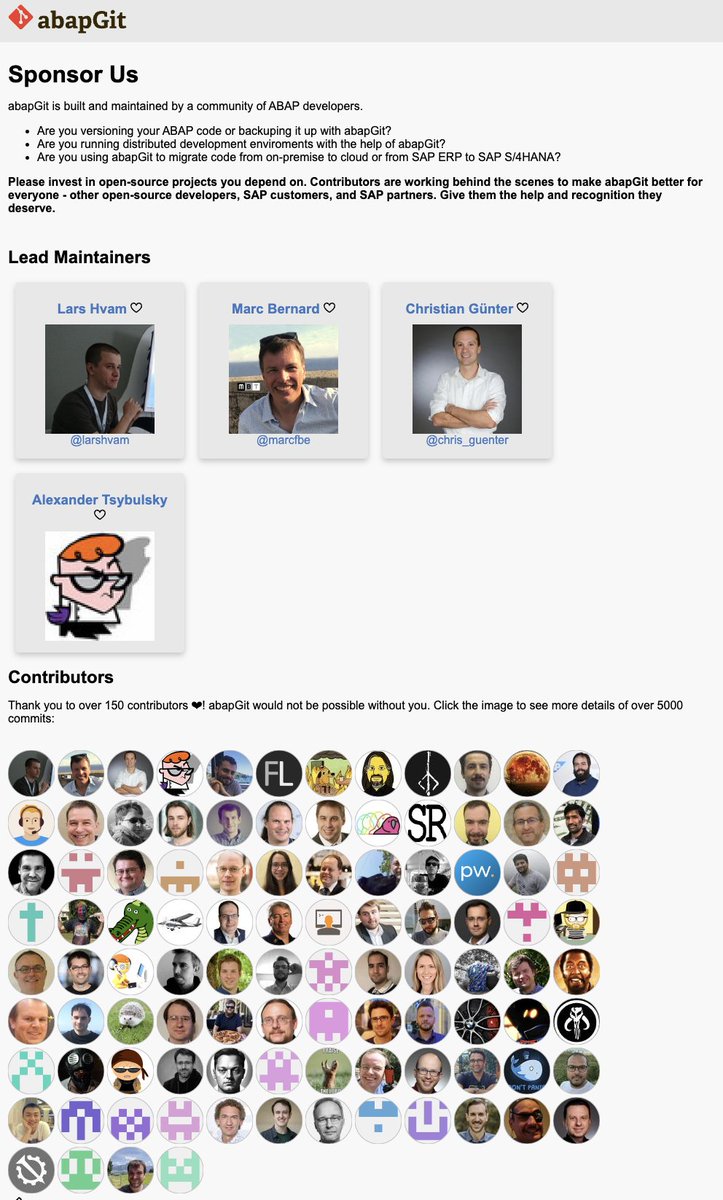Click the abapGit logo in header
The height and width of the screenshot is (1200, 723).
coord(68,20)
